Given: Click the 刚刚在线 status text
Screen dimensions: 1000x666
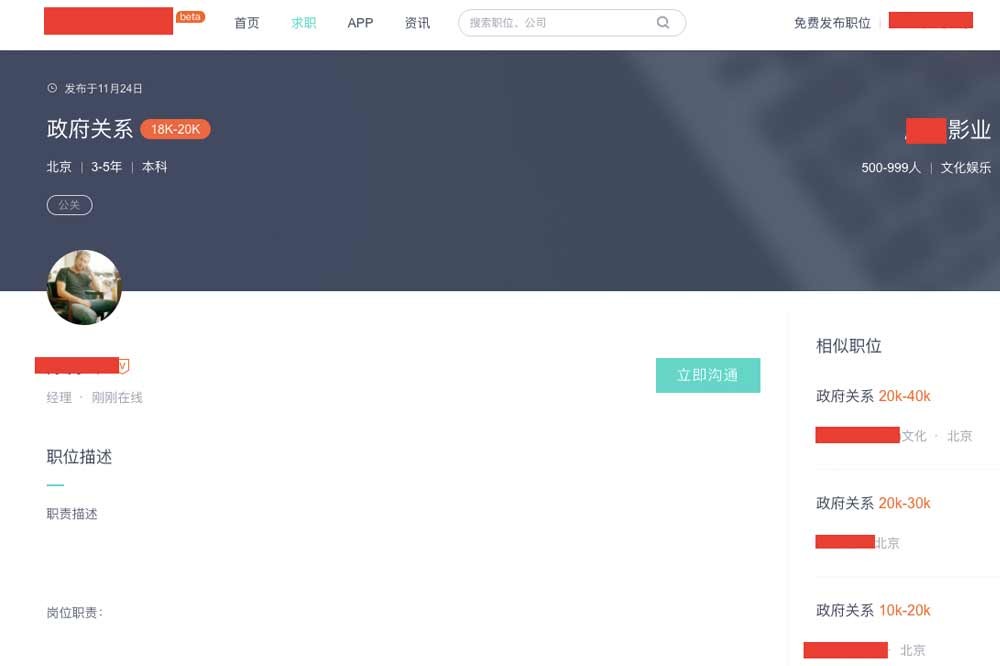Looking at the screenshot, I should click(x=117, y=397).
